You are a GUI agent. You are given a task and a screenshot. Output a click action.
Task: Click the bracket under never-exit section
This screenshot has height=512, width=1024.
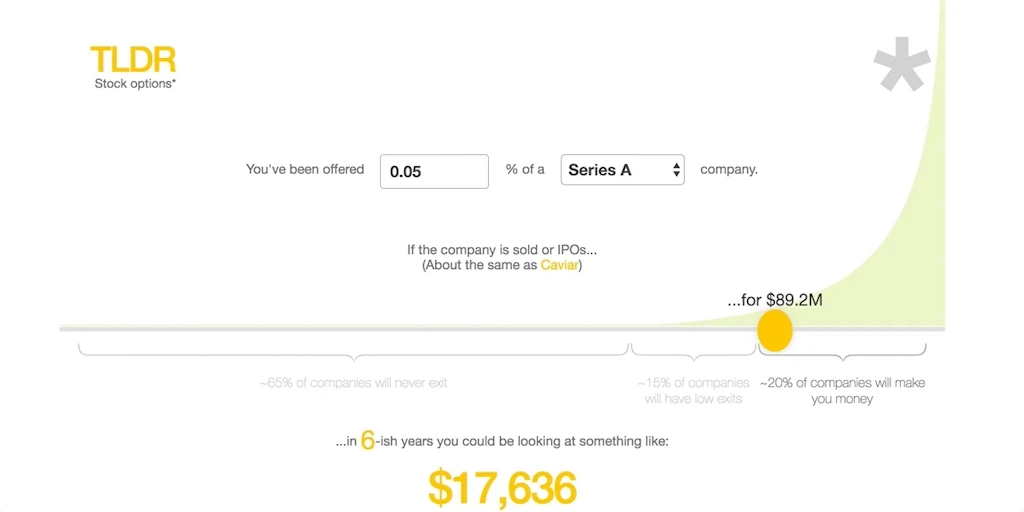tap(353, 351)
